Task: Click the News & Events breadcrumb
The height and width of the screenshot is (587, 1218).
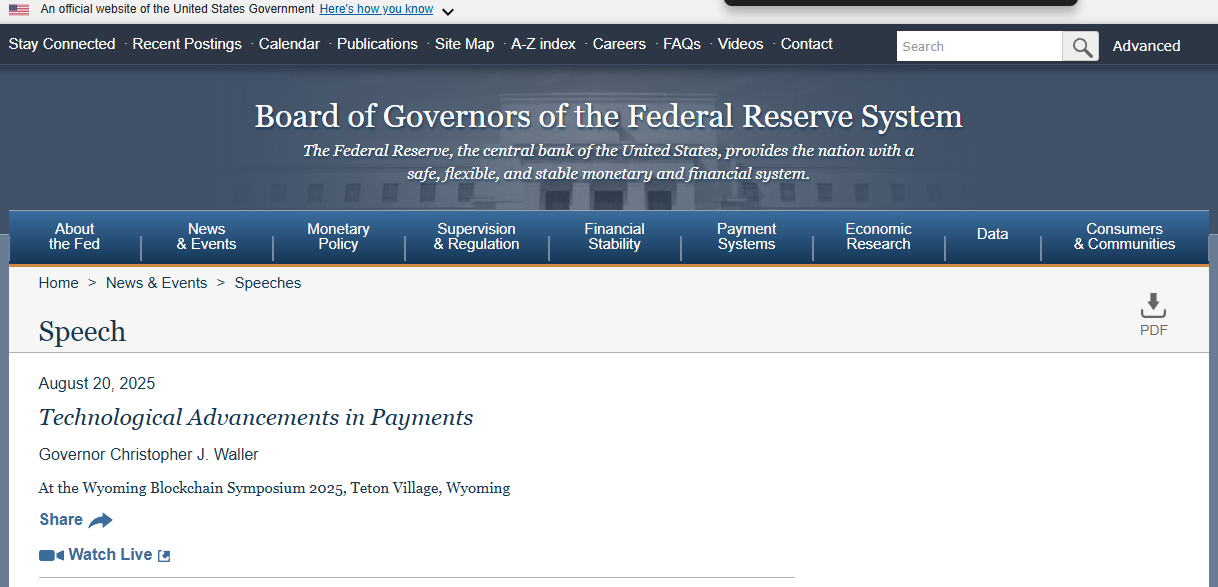Action: coord(156,283)
